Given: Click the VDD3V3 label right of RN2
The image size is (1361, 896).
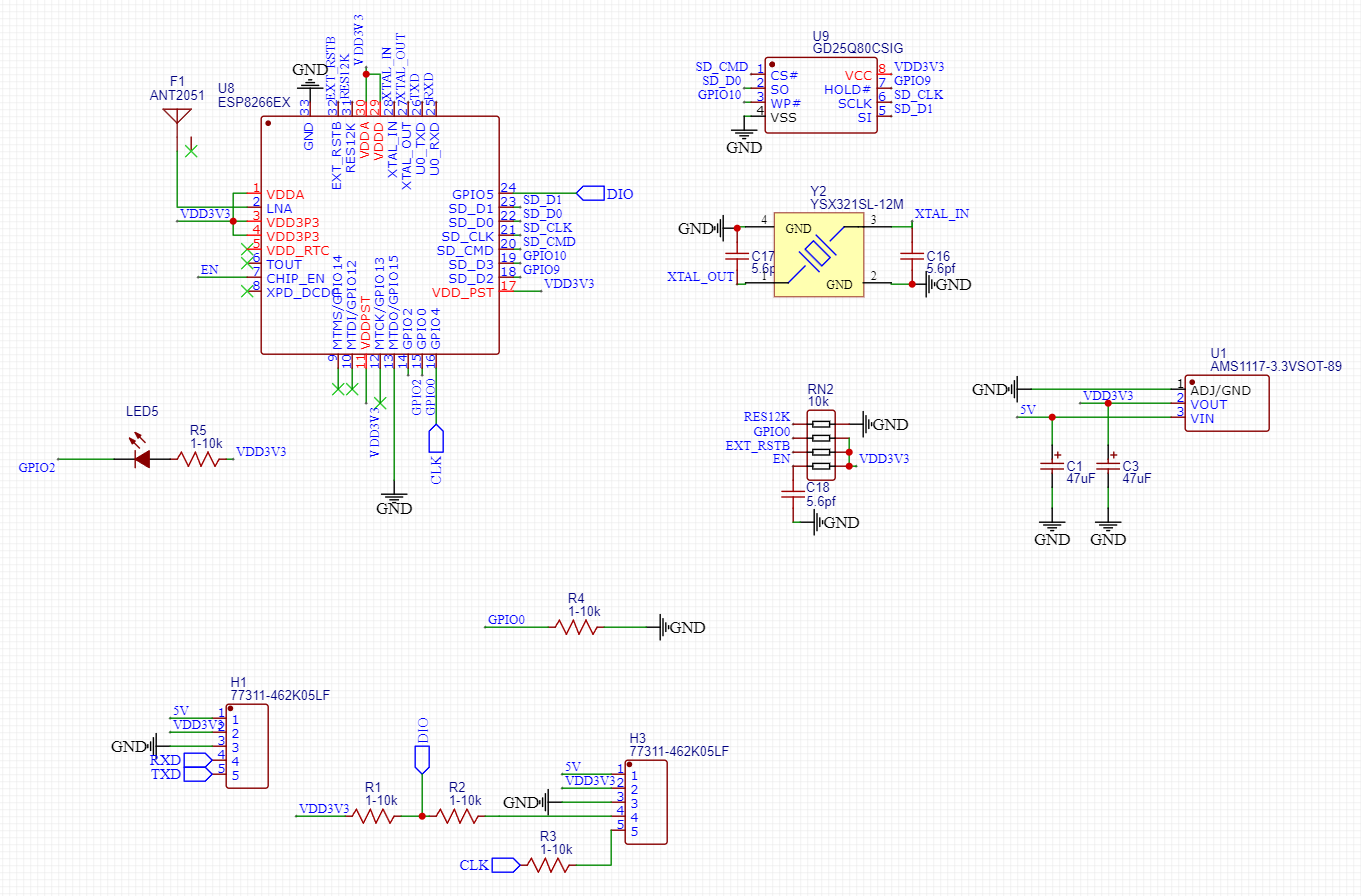Looking at the screenshot, I should (884, 459).
